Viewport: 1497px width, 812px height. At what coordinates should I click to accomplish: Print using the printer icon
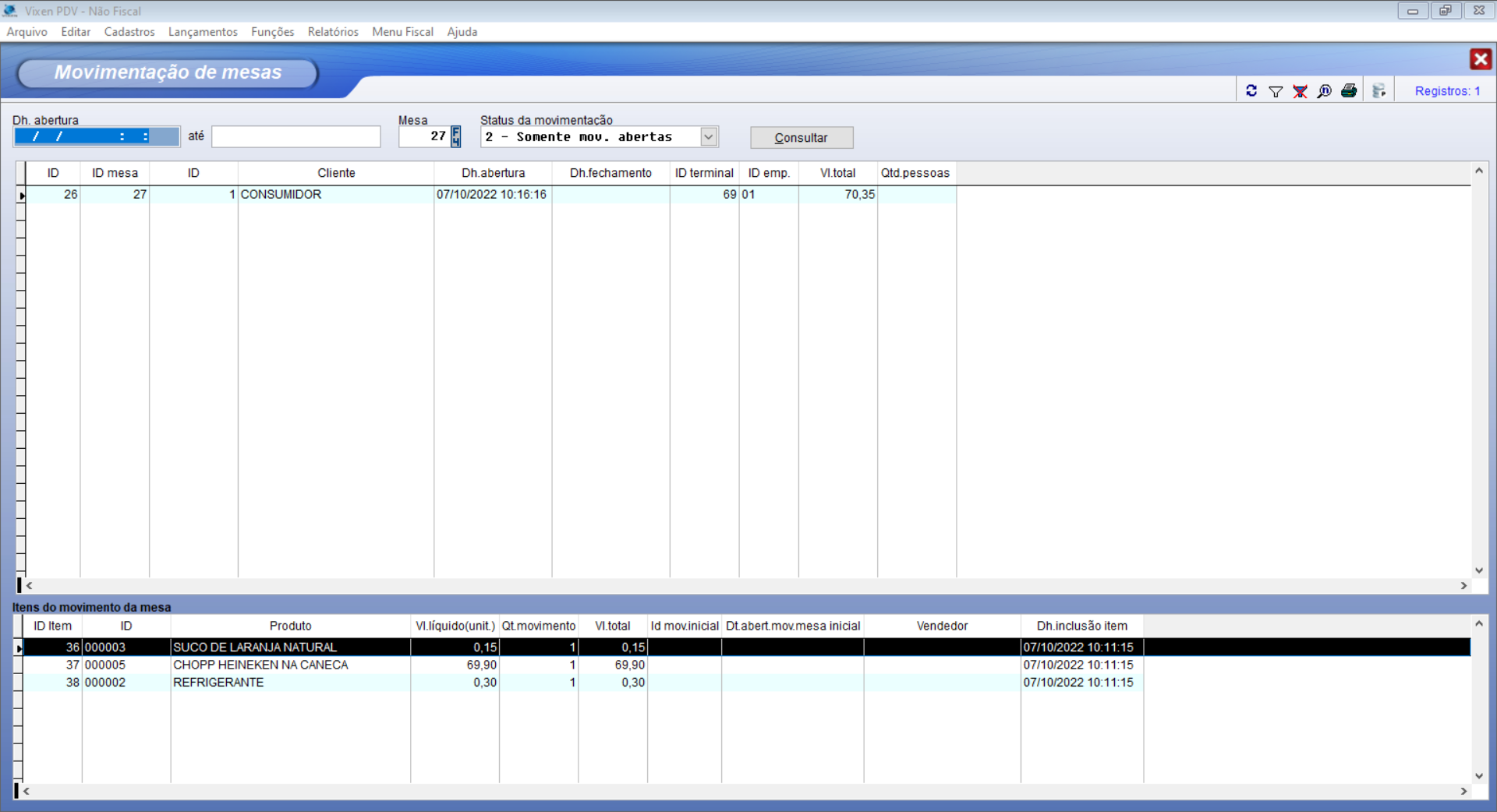tap(1349, 91)
